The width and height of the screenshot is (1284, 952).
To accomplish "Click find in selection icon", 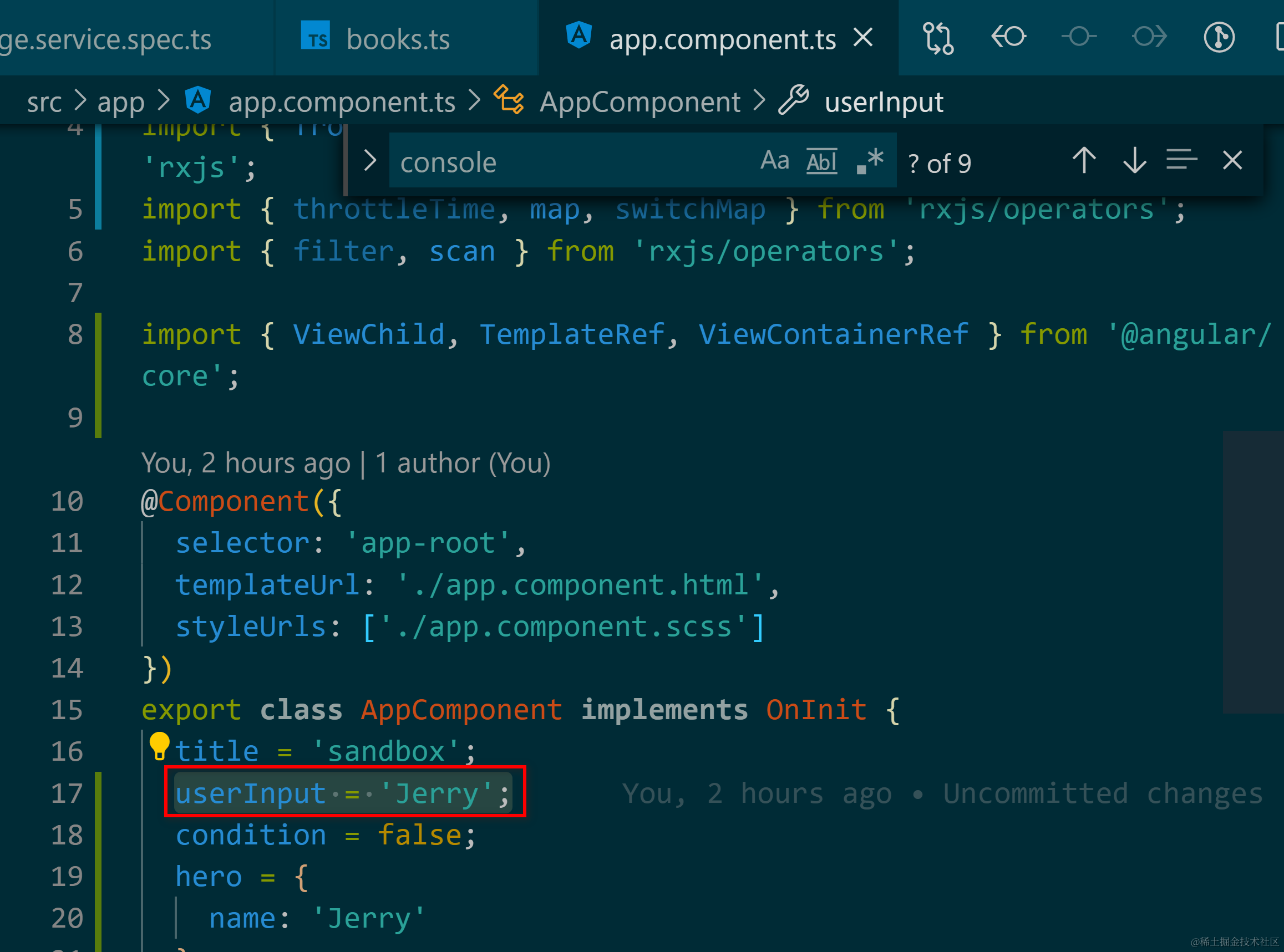I will (1181, 160).
